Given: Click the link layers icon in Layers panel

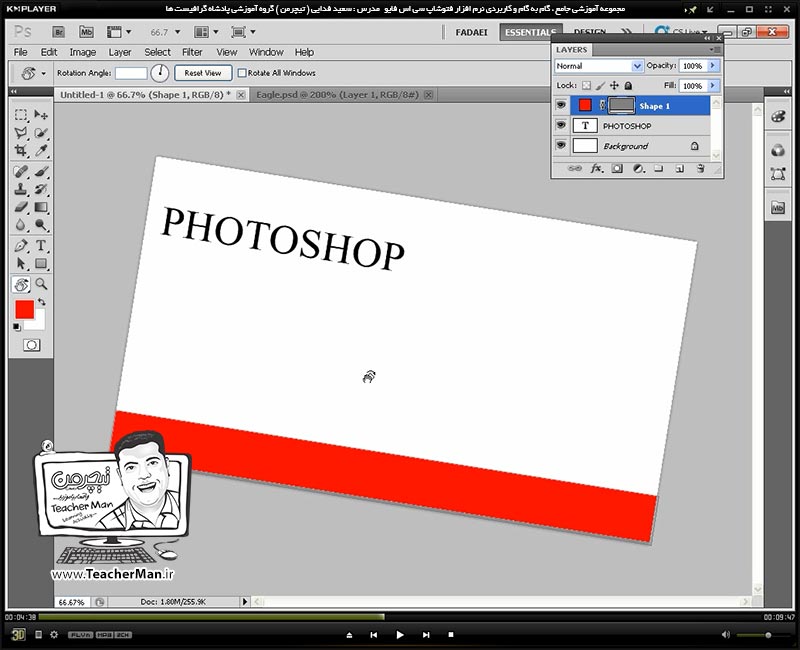Looking at the screenshot, I should (574, 168).
